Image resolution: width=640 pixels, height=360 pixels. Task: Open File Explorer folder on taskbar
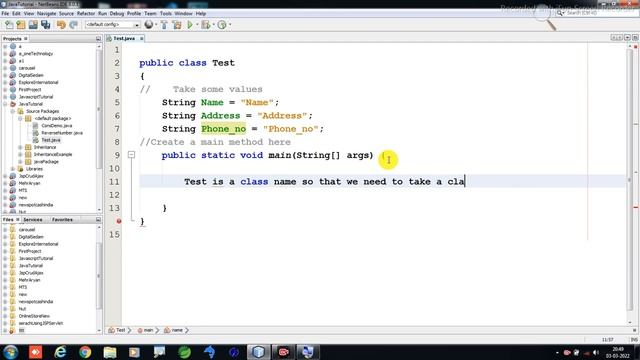point(110,352)
